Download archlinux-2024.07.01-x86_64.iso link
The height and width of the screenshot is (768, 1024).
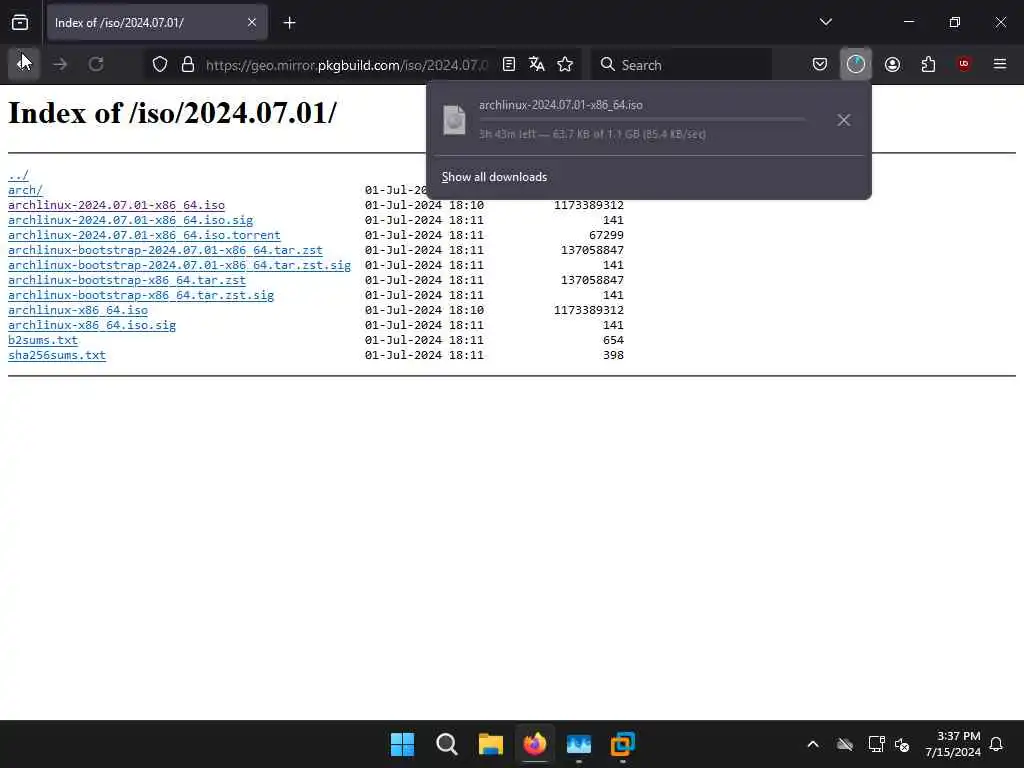coord(116,205)
